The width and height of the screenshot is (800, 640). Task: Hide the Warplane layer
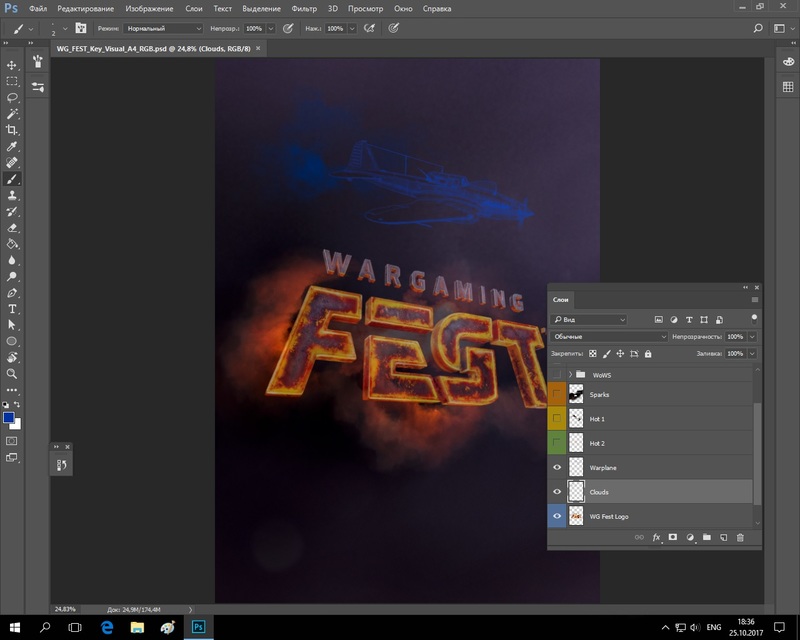(557, 467)
